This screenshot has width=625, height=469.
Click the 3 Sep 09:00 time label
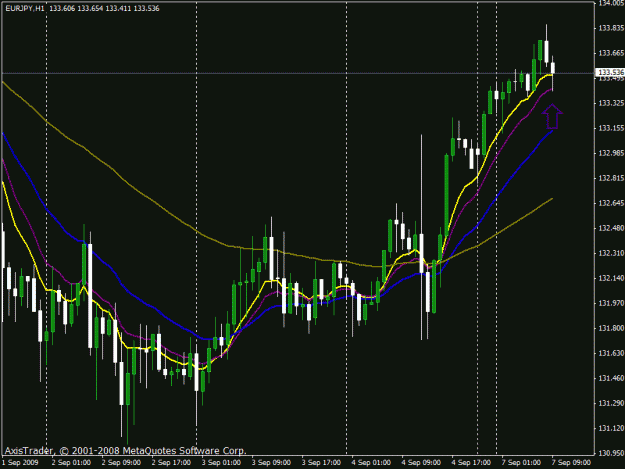click(x=271, y=463)
